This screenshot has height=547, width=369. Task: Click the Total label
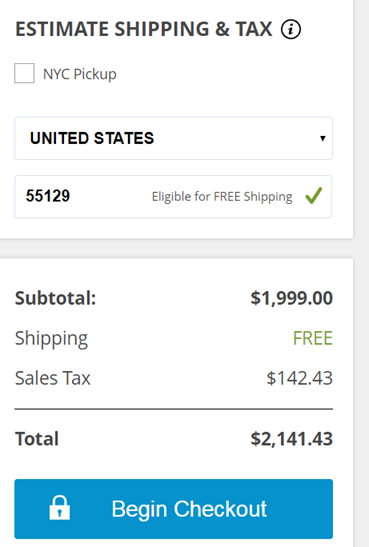pos(37,439)
